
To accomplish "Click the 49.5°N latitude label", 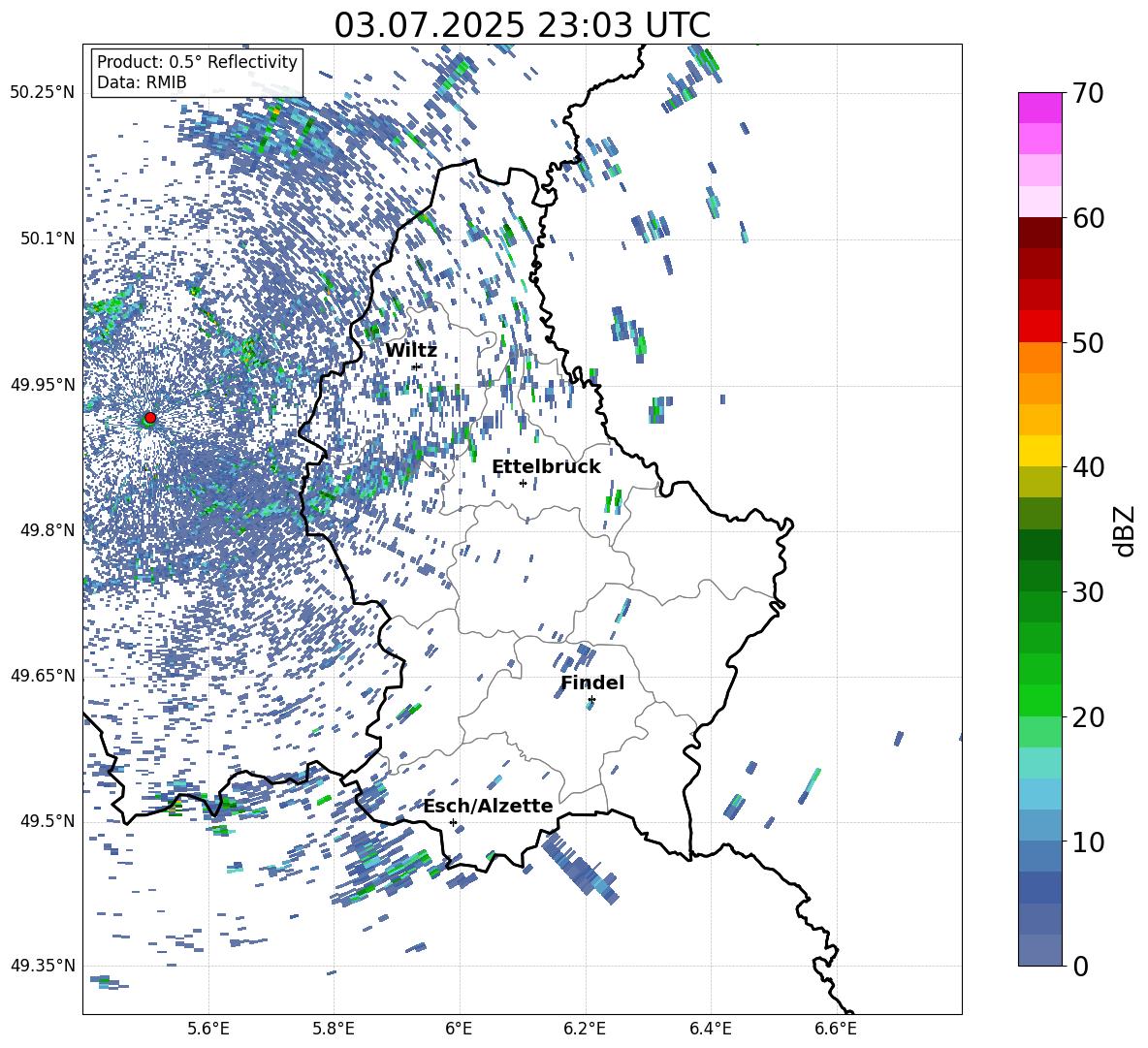I will (48, 821).
